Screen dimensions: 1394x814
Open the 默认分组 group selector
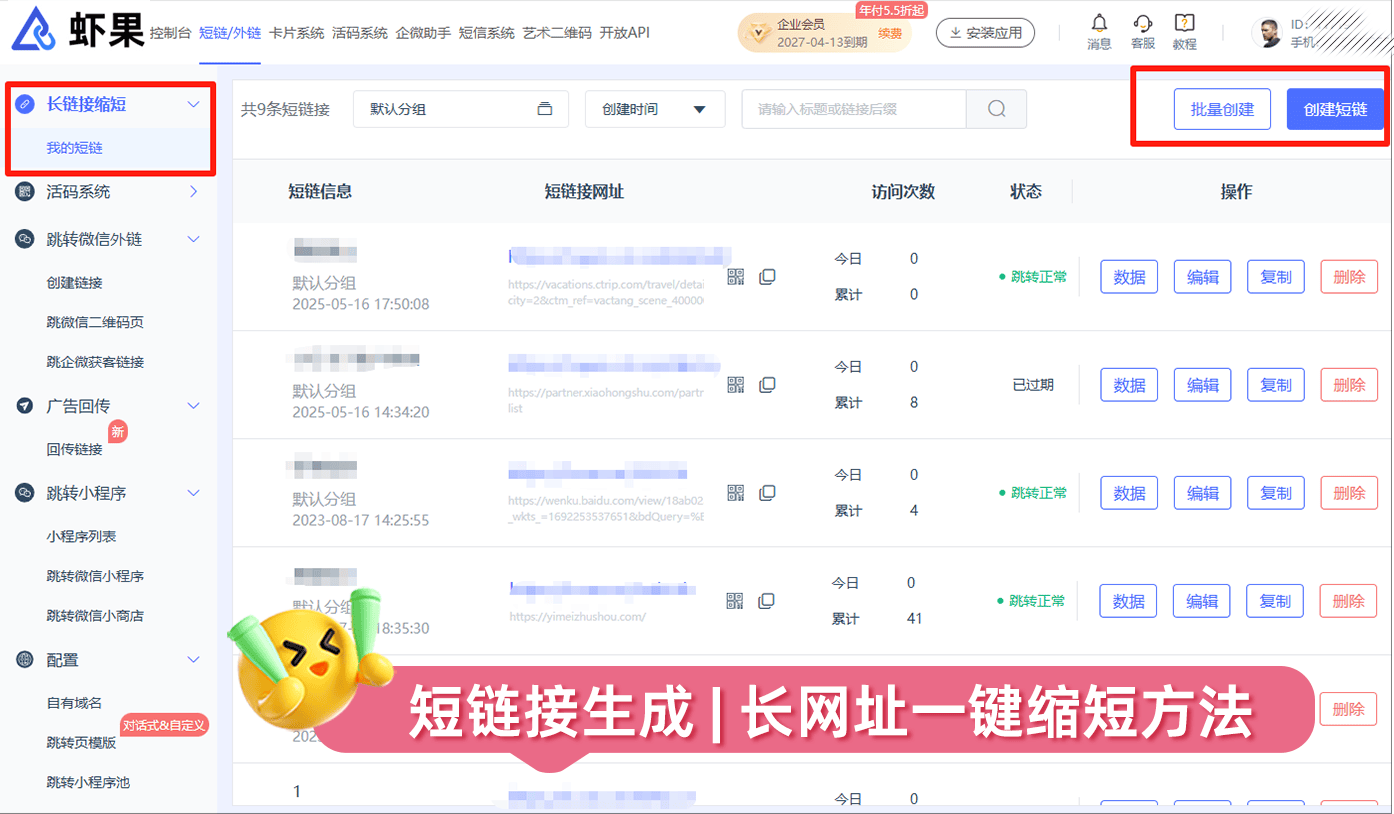[460, 109]
